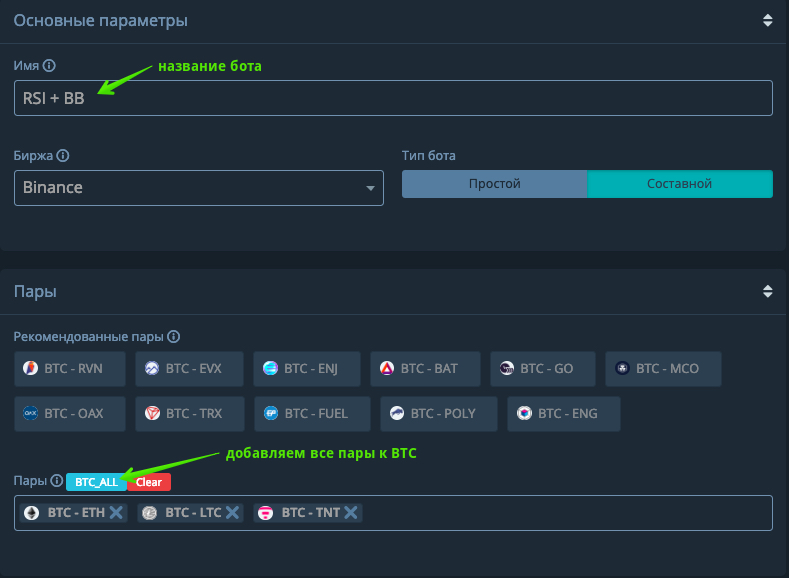Click the red Clear button
Image resolution: width=789 pixels, height=578 pixels.
(149, 482)
